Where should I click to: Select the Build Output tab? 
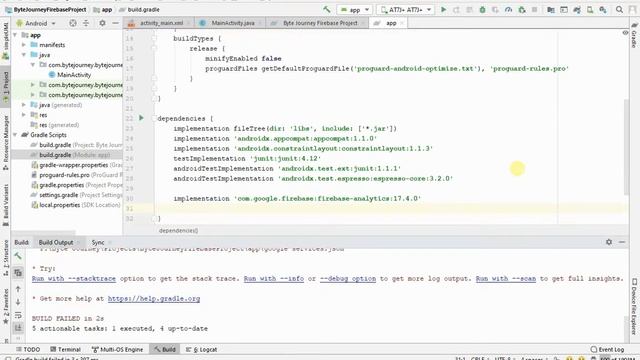tap(56, 242)
